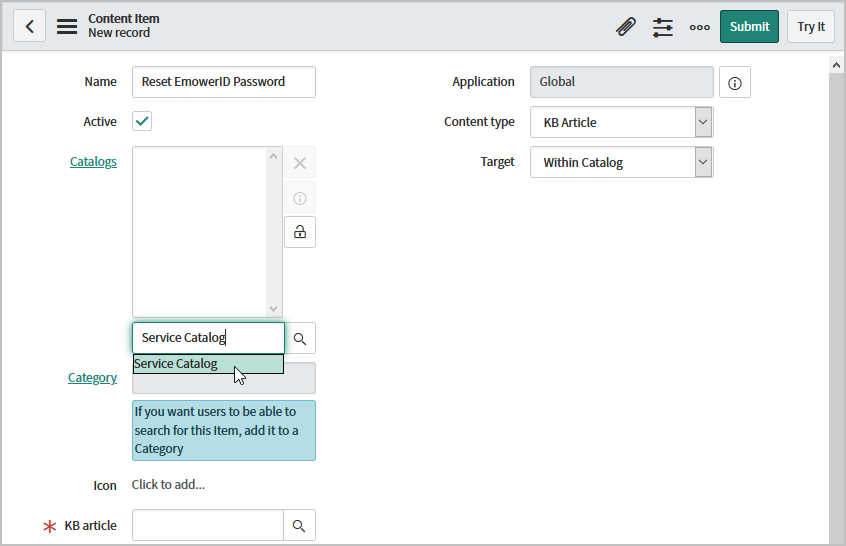Unlock Catalogs with the lock icon
The width and height of the screenshot is (846, 546).
pyautogui.click(x=300, y=232)
